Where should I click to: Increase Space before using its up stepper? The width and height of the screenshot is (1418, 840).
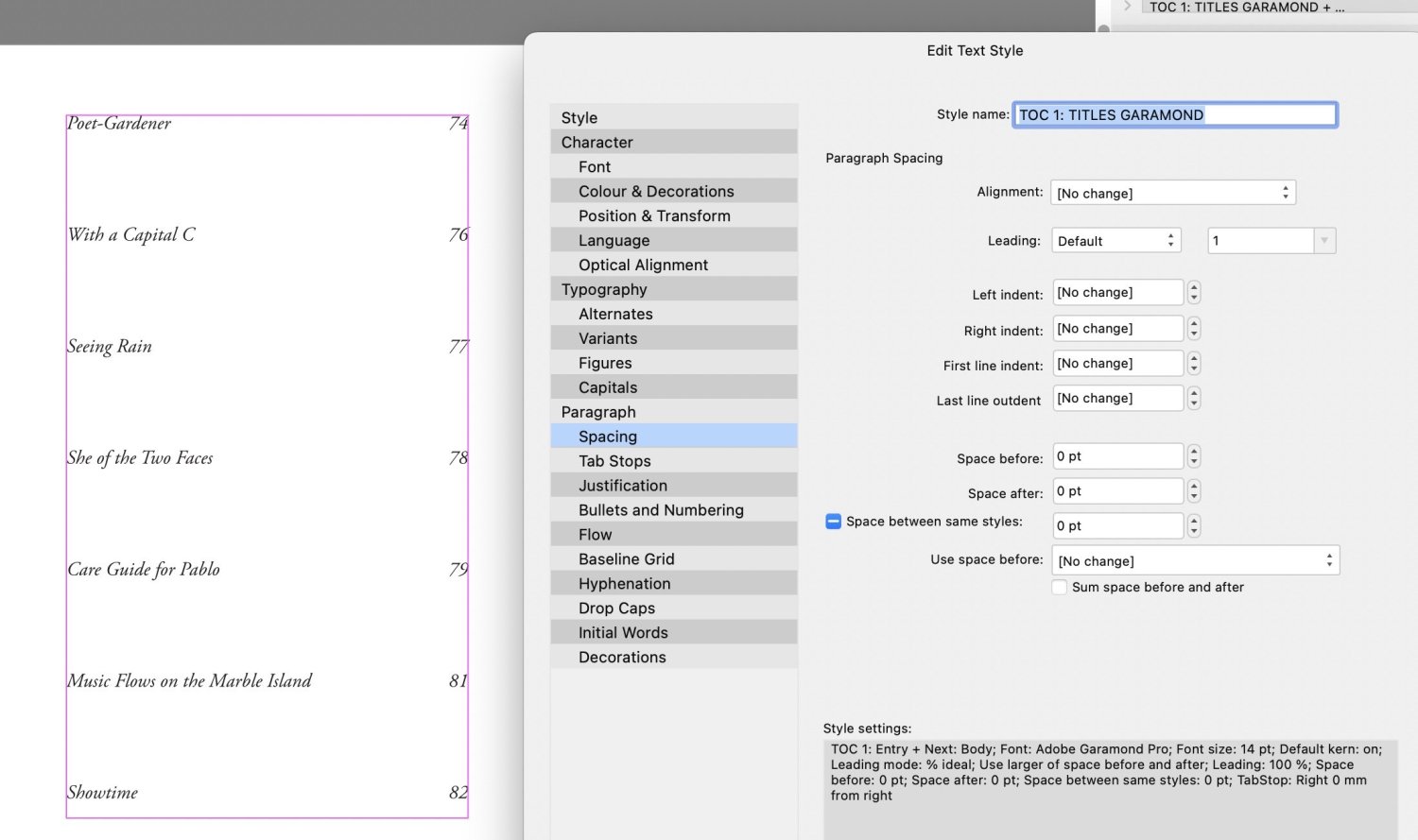point(1193,452)
